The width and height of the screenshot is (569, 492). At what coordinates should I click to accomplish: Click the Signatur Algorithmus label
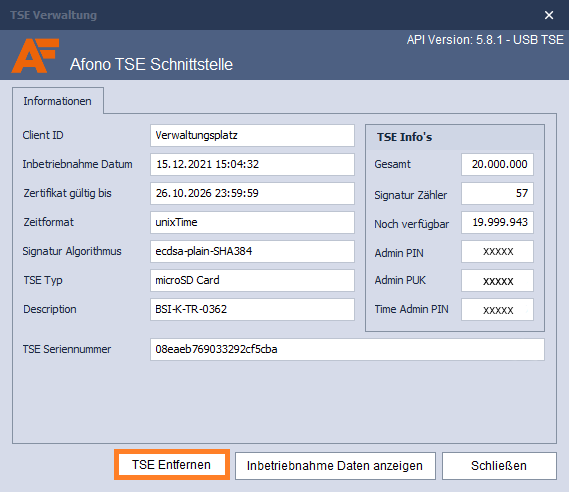[x=72, y=251]
